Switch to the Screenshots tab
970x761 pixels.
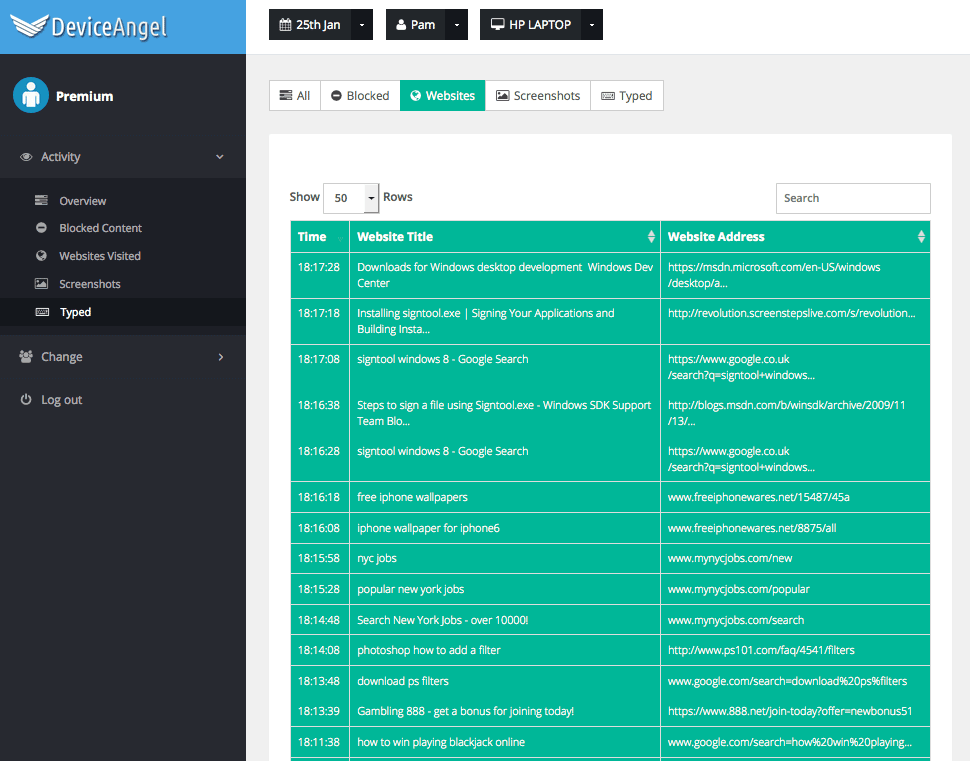[x=538, y=95]
